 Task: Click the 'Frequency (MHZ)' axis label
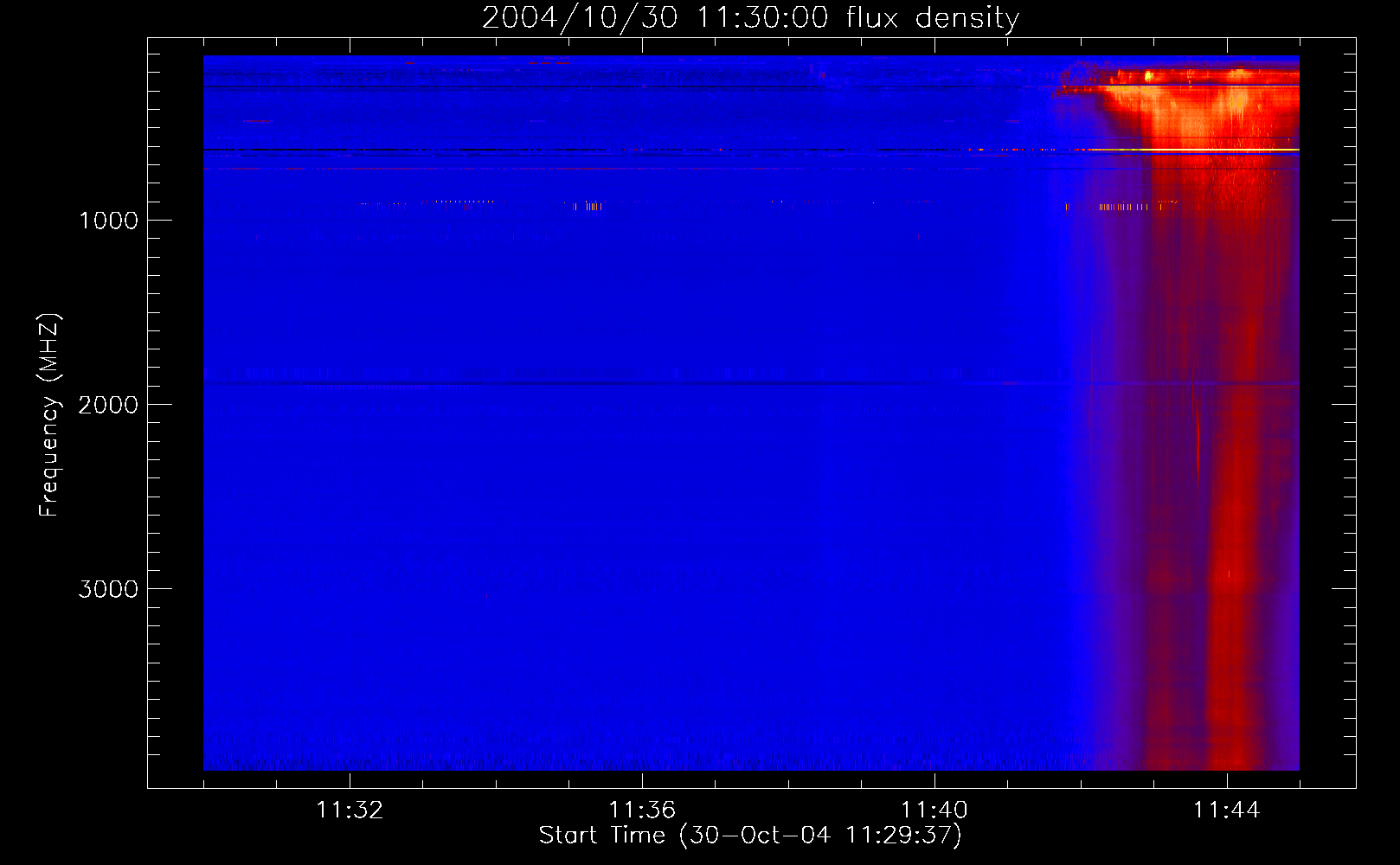50,415
